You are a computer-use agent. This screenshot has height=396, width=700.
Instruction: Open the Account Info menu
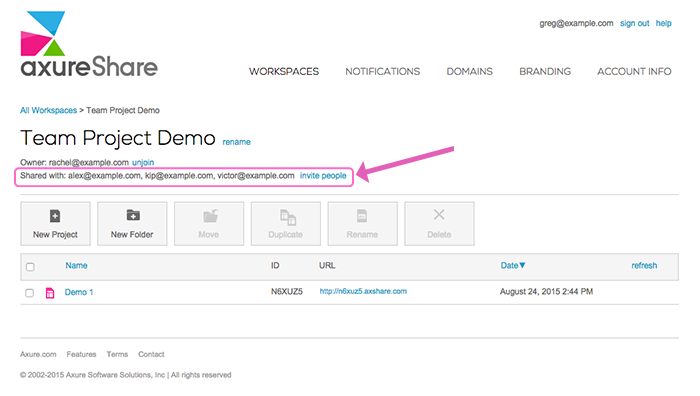(x=634, y=71)
